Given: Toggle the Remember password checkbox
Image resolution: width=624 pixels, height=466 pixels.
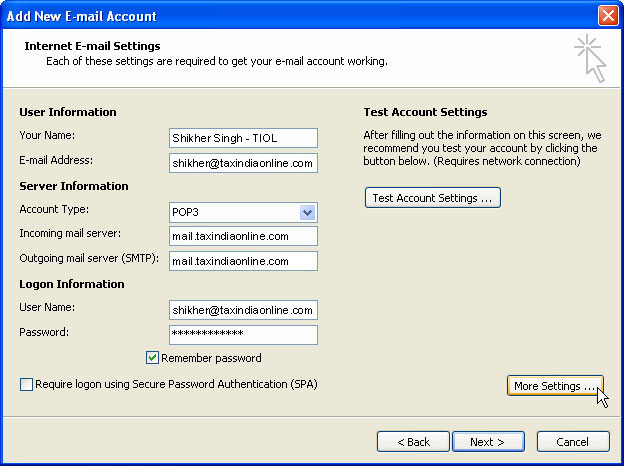Looking at the screenshot, I should (x=153, y=358).
